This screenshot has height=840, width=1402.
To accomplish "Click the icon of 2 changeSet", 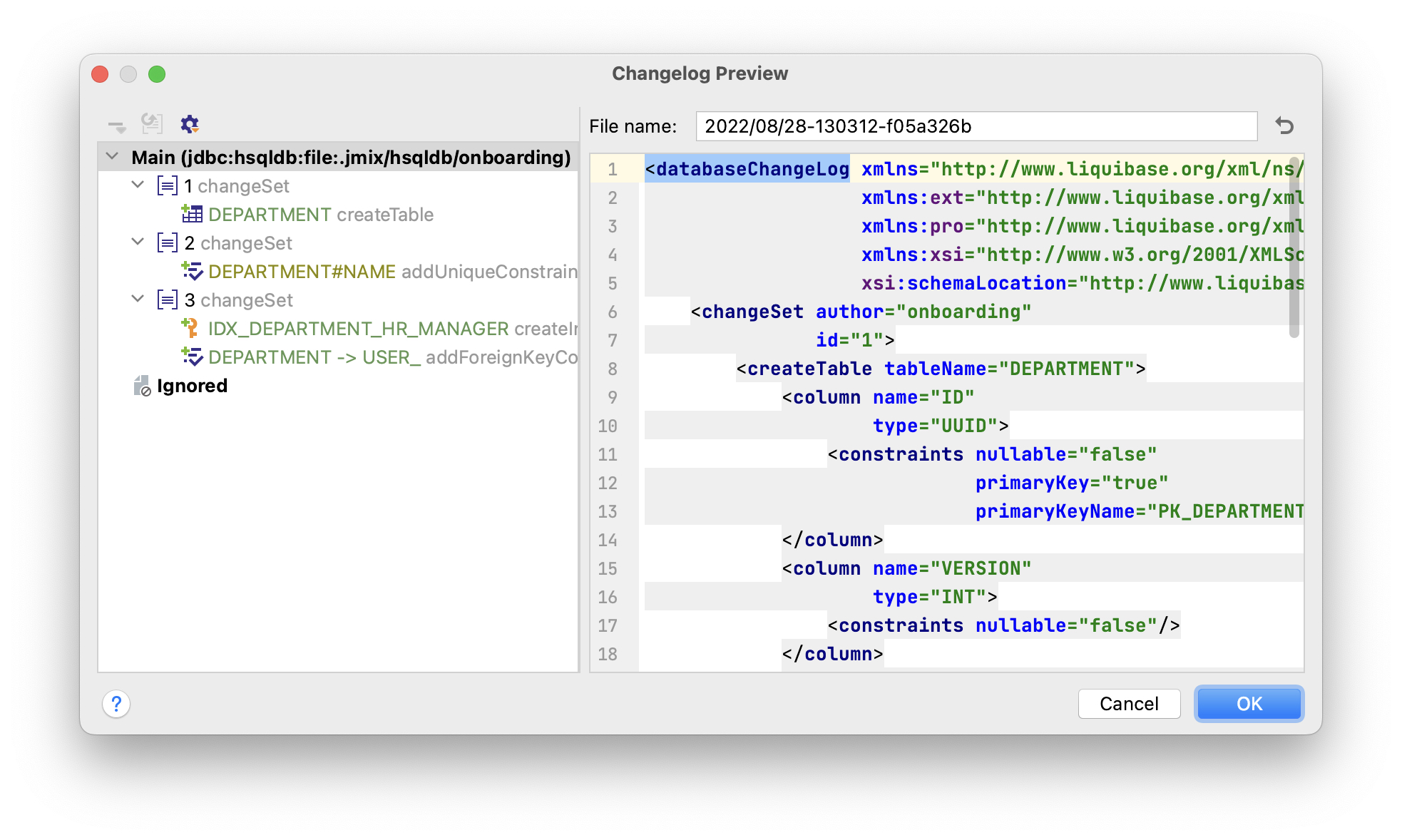I will (x=168, y=243).
